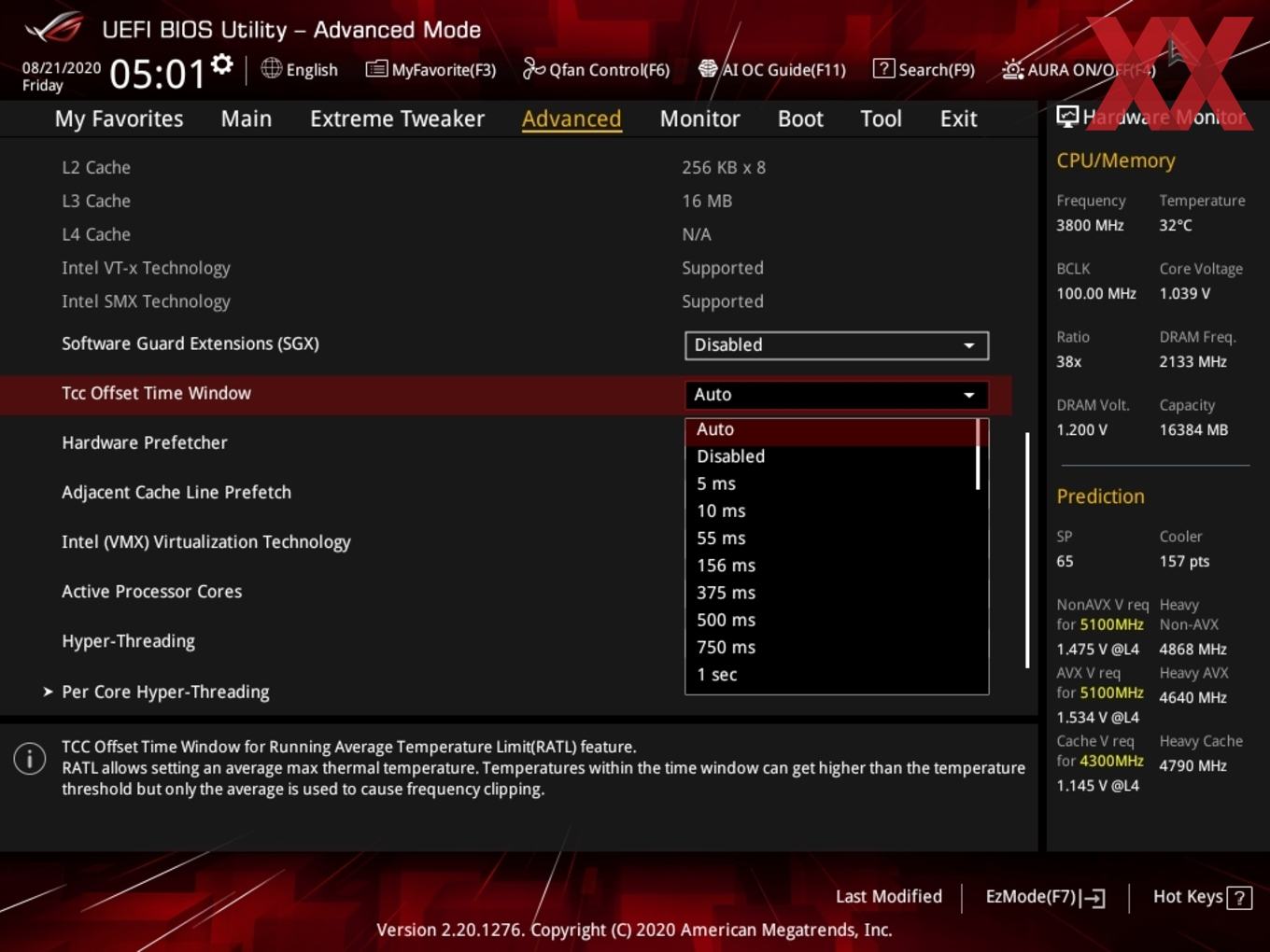Click the 32°C temperature reading
This screenshot has width=1270, height=952.
(x=1176, y=225)
